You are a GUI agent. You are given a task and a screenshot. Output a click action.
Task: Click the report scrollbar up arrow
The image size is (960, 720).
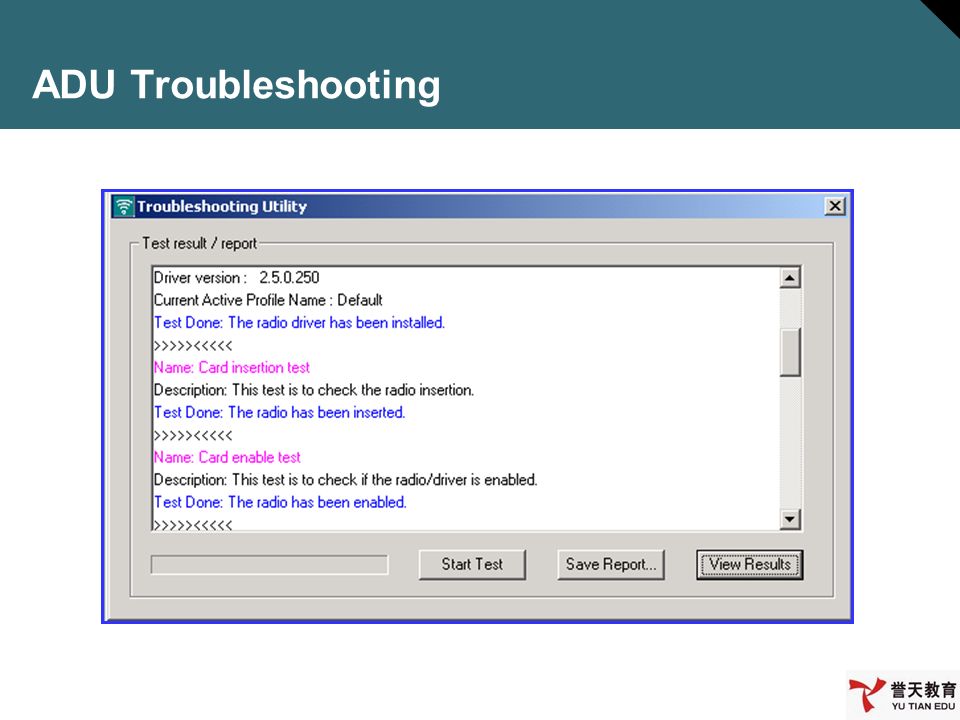[x=790, y=278]
